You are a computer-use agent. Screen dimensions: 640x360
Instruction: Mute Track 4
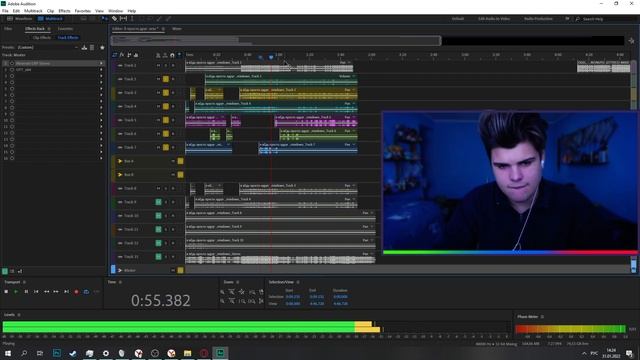(158, 106)
